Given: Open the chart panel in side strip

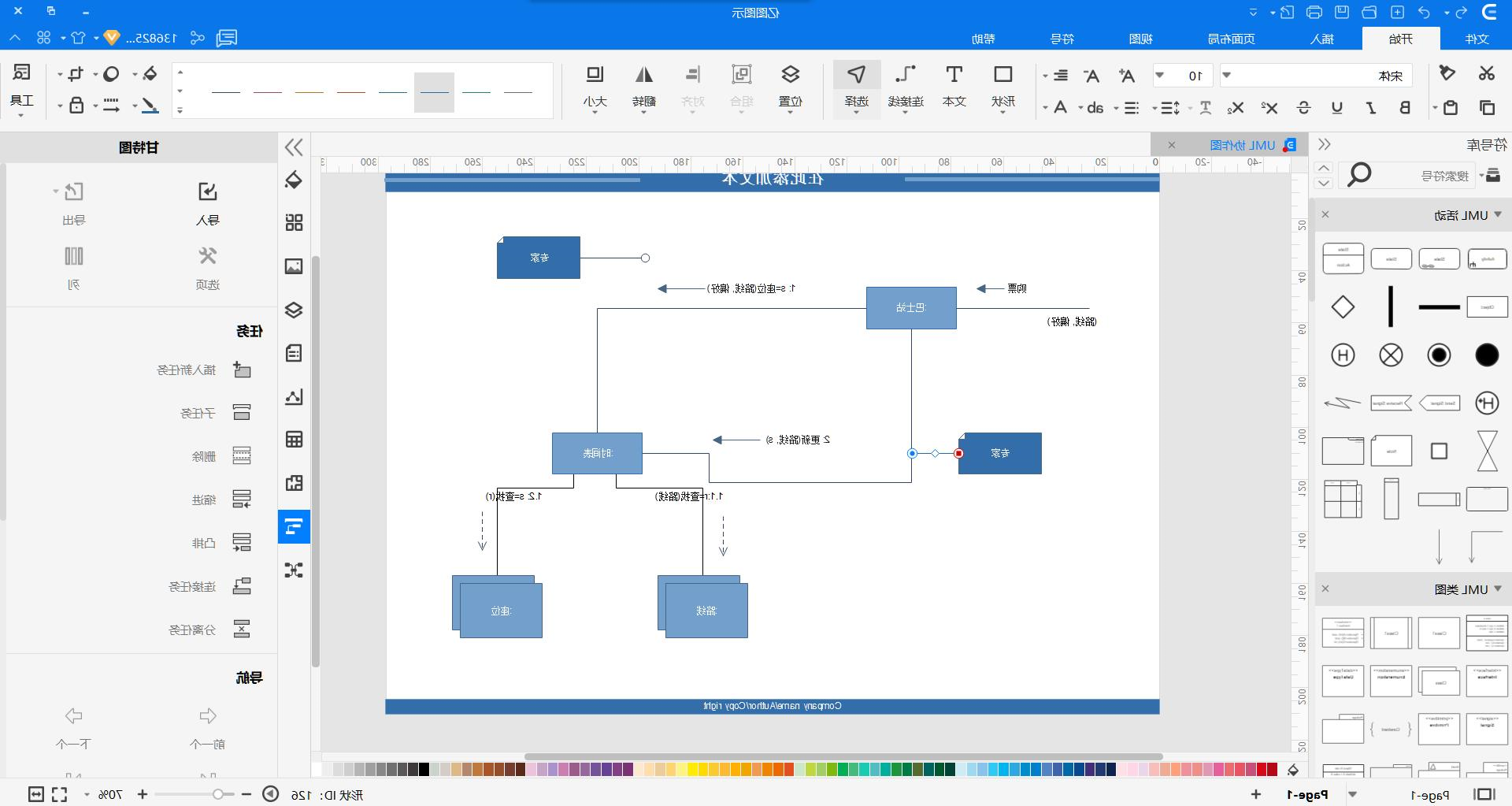Looking at the screenshot, I should [x=294, y=396].
